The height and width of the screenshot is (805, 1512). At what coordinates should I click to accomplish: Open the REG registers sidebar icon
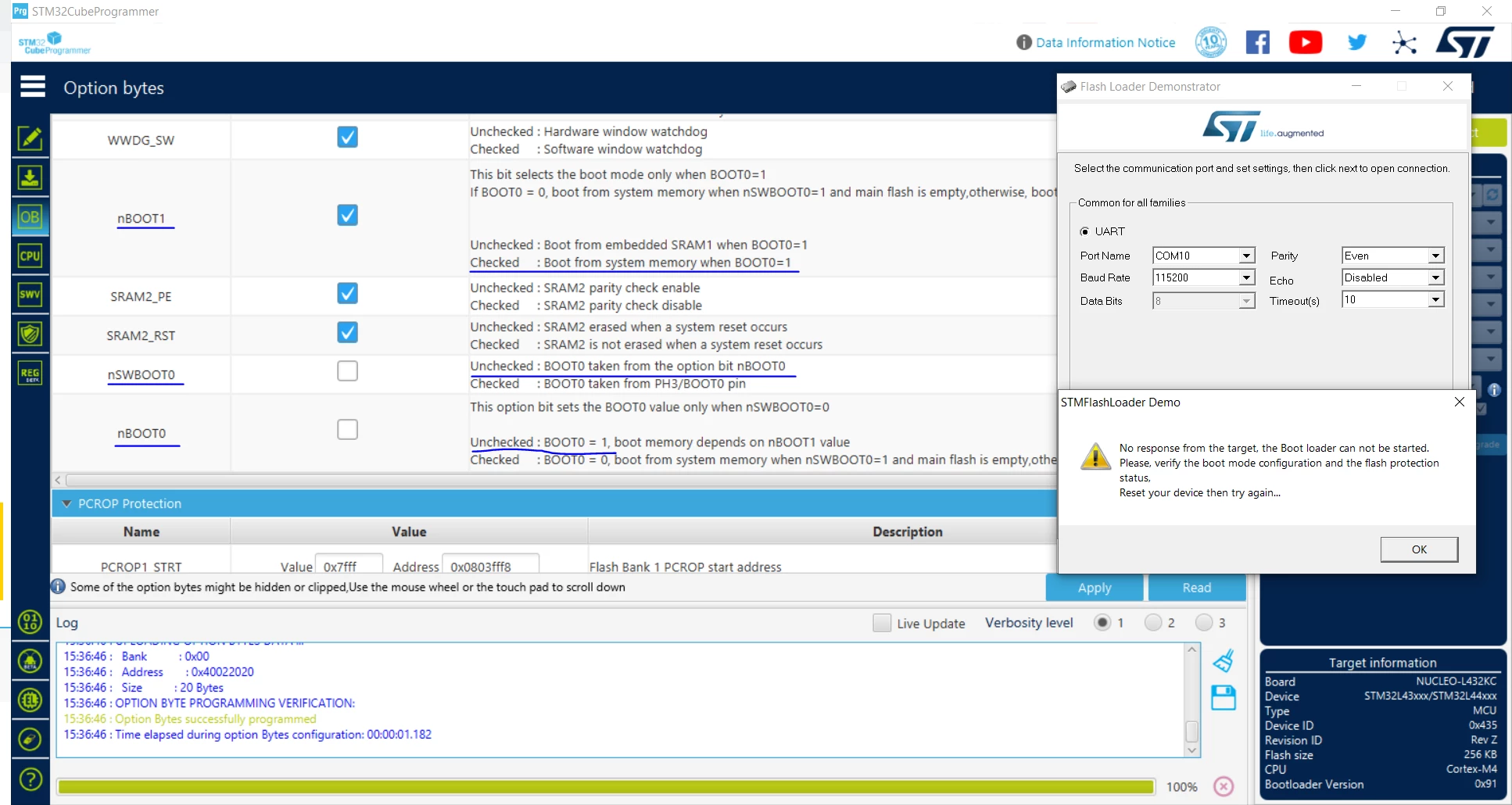[30, 373]
